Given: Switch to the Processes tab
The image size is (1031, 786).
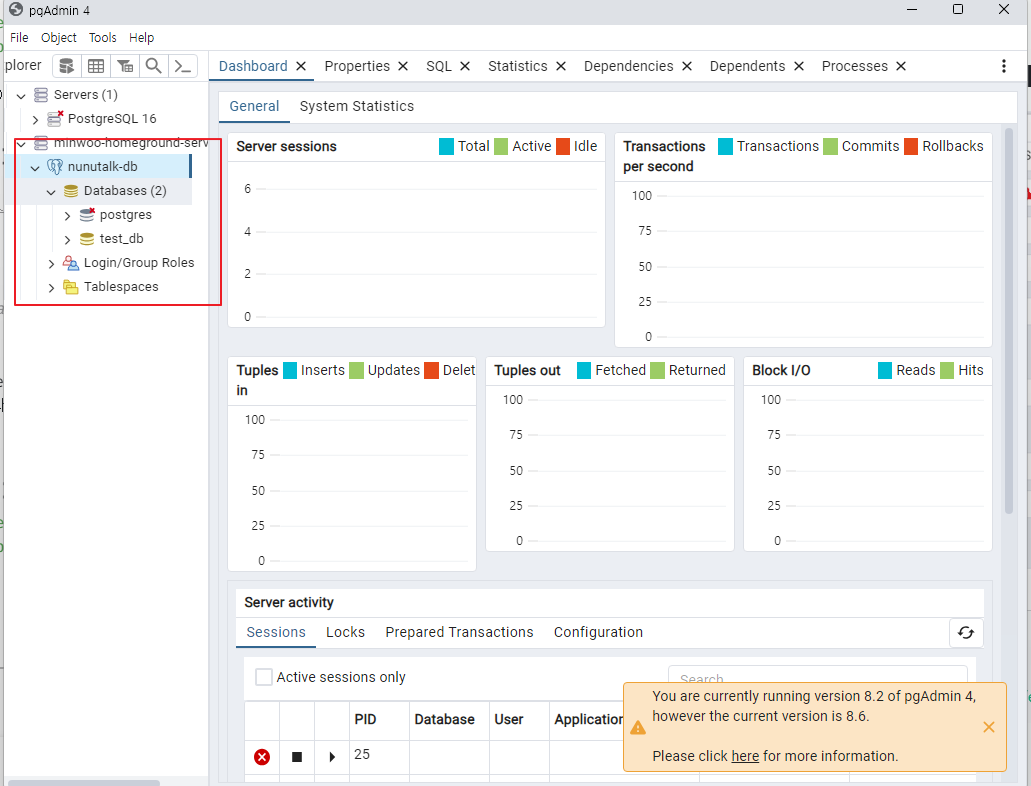Looking at the screenshot, I should click(x=855, y=66).
